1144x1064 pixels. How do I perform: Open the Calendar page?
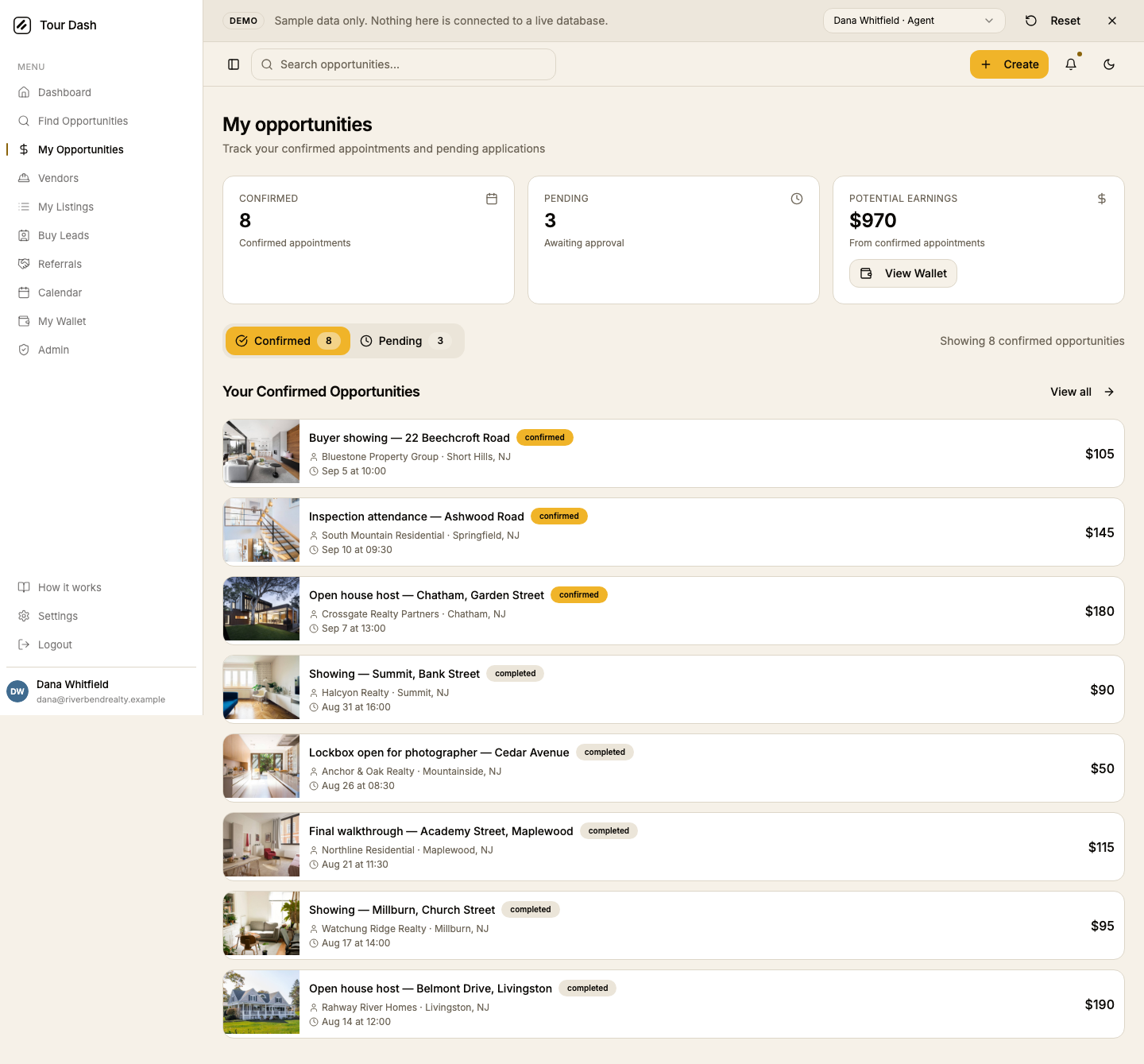[x=101, y=292]
